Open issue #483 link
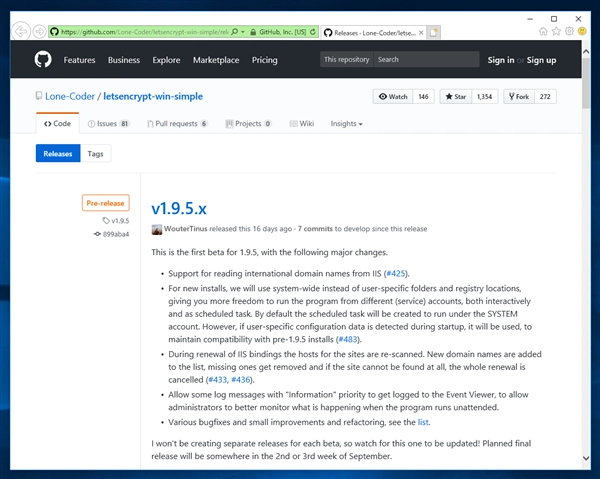Image resolution: width=600 pixels, height=479 pixels. [348, 339]
